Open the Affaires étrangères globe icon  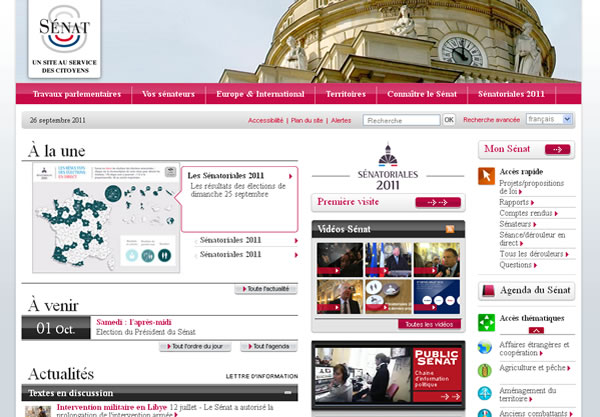pyautogui.click(x=485, y=347)
